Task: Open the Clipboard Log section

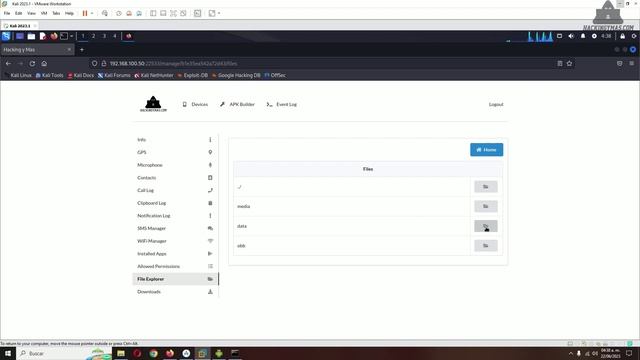Action: tap(175, 203)
